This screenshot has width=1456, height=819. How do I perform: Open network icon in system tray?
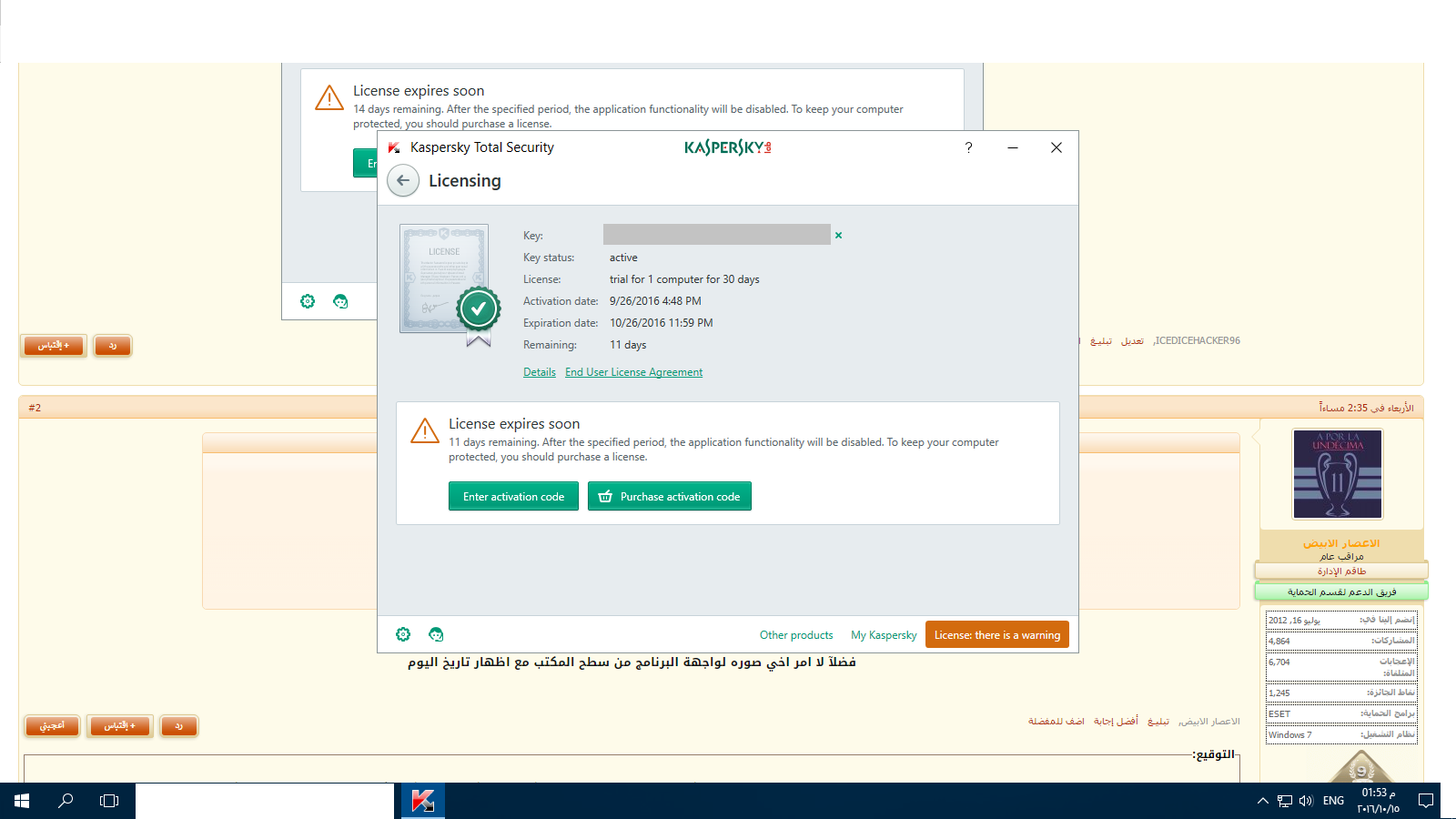pyautogui.click(x=1284, y=801)
